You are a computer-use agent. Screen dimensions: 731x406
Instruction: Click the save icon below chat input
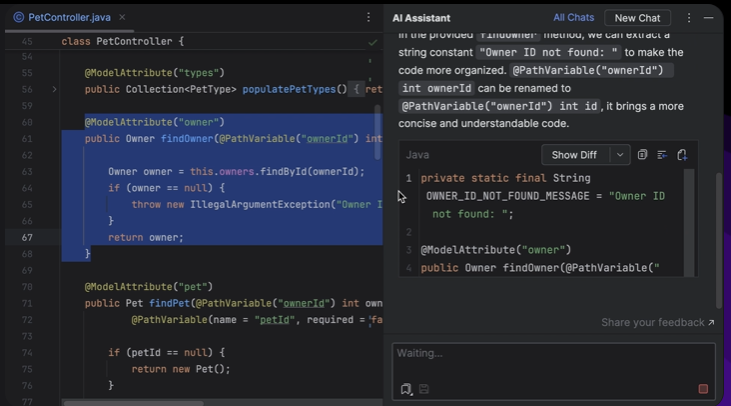(x=424, y=389)
